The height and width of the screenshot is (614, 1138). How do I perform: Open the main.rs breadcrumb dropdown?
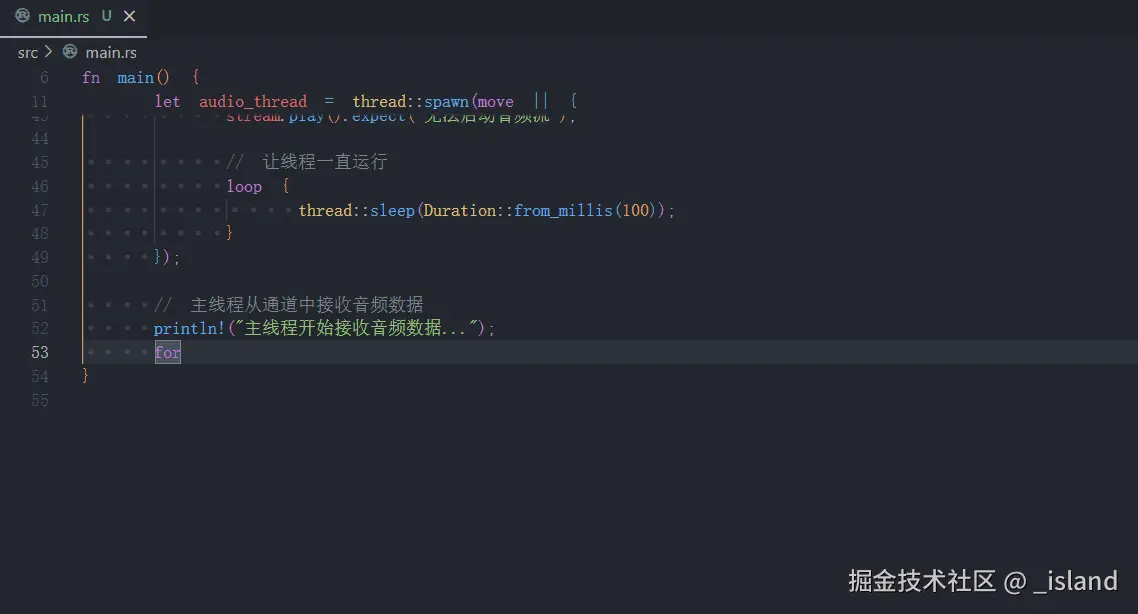point(111,52)
